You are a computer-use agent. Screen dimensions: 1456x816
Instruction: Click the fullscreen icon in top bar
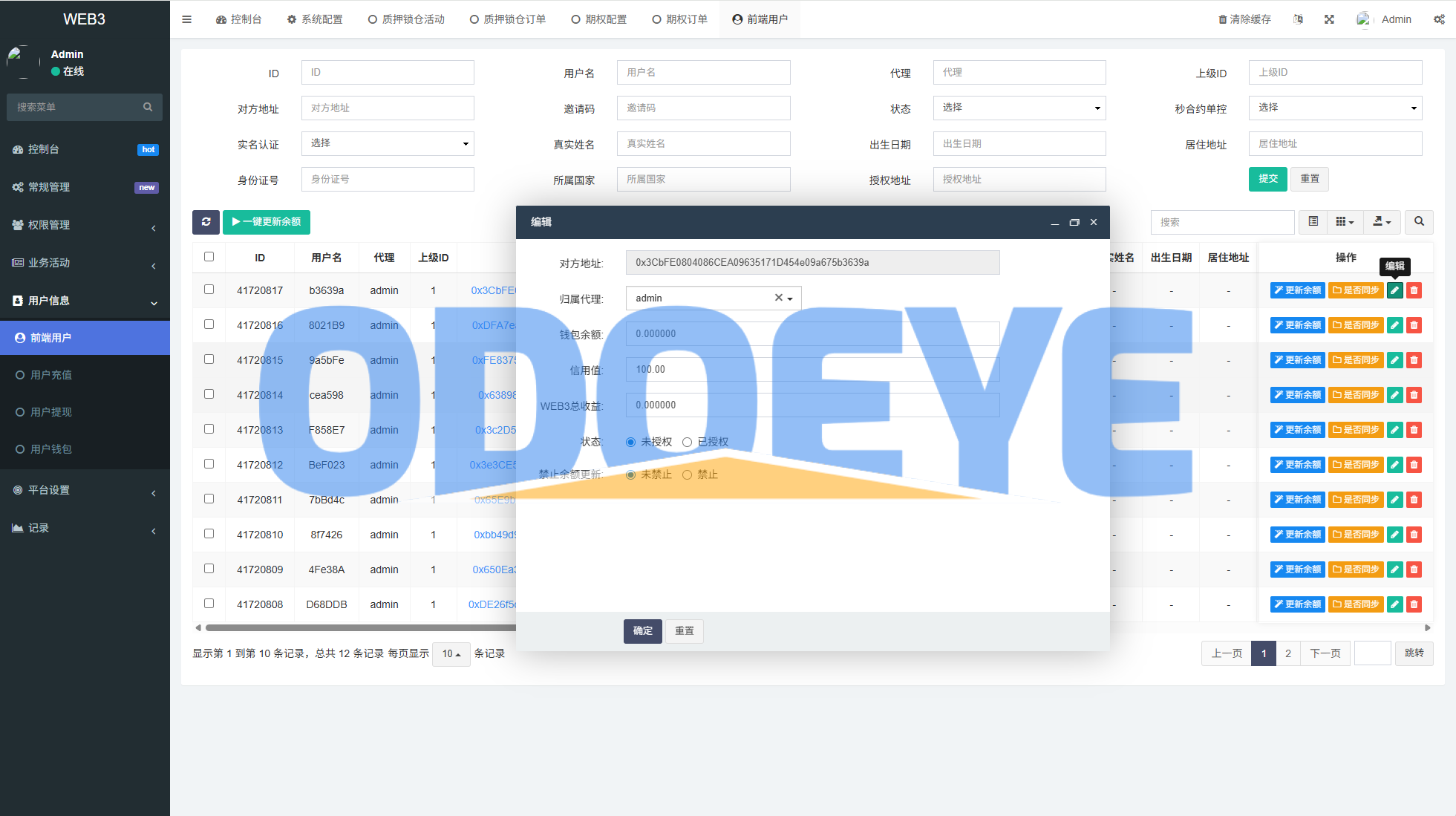click(1329, 19)
